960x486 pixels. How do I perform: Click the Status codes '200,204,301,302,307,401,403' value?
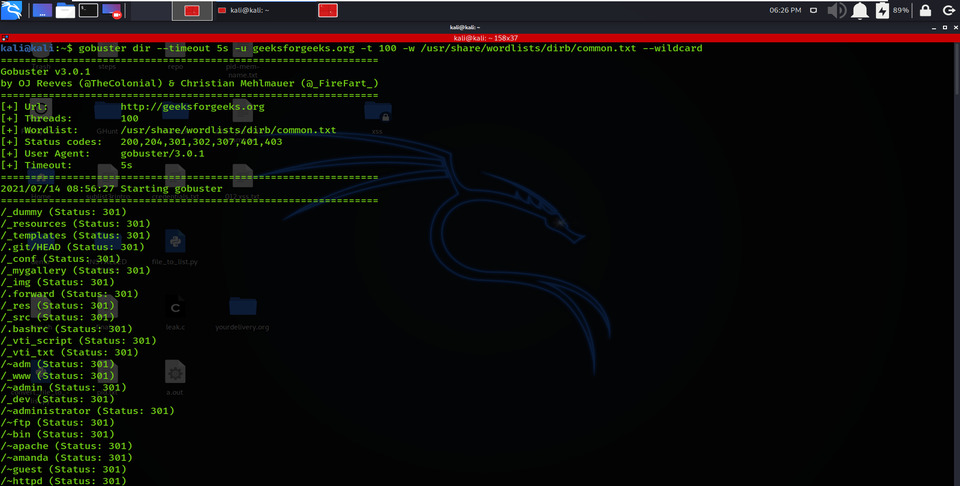pos(201,142)
